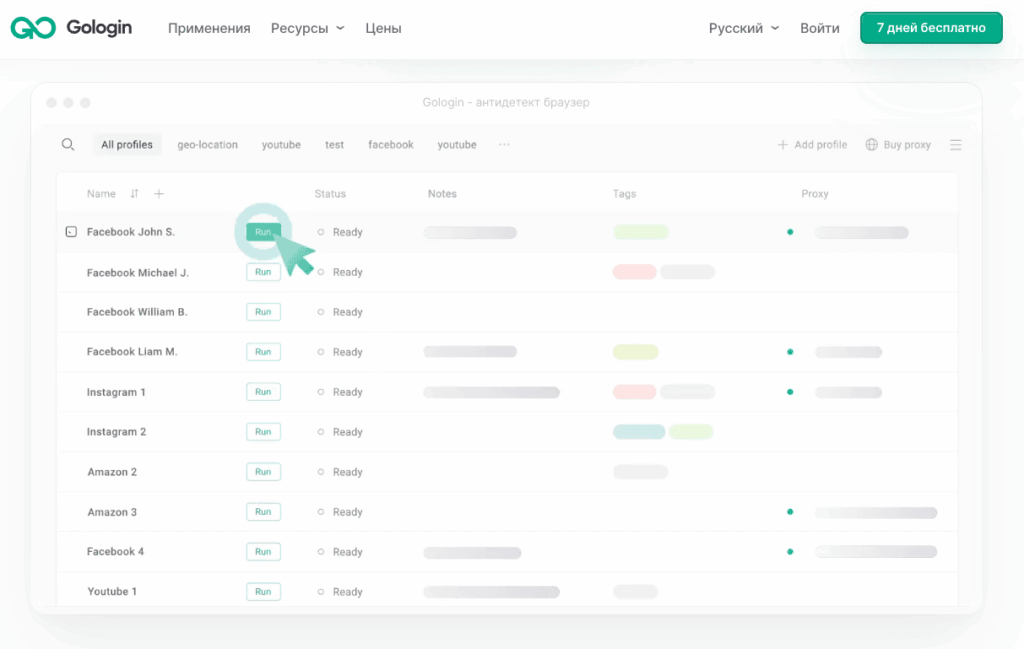Run the Facebook 4 profile
Image resolution: width=1024 pixels, height=649 pixels.
(263, 552)
